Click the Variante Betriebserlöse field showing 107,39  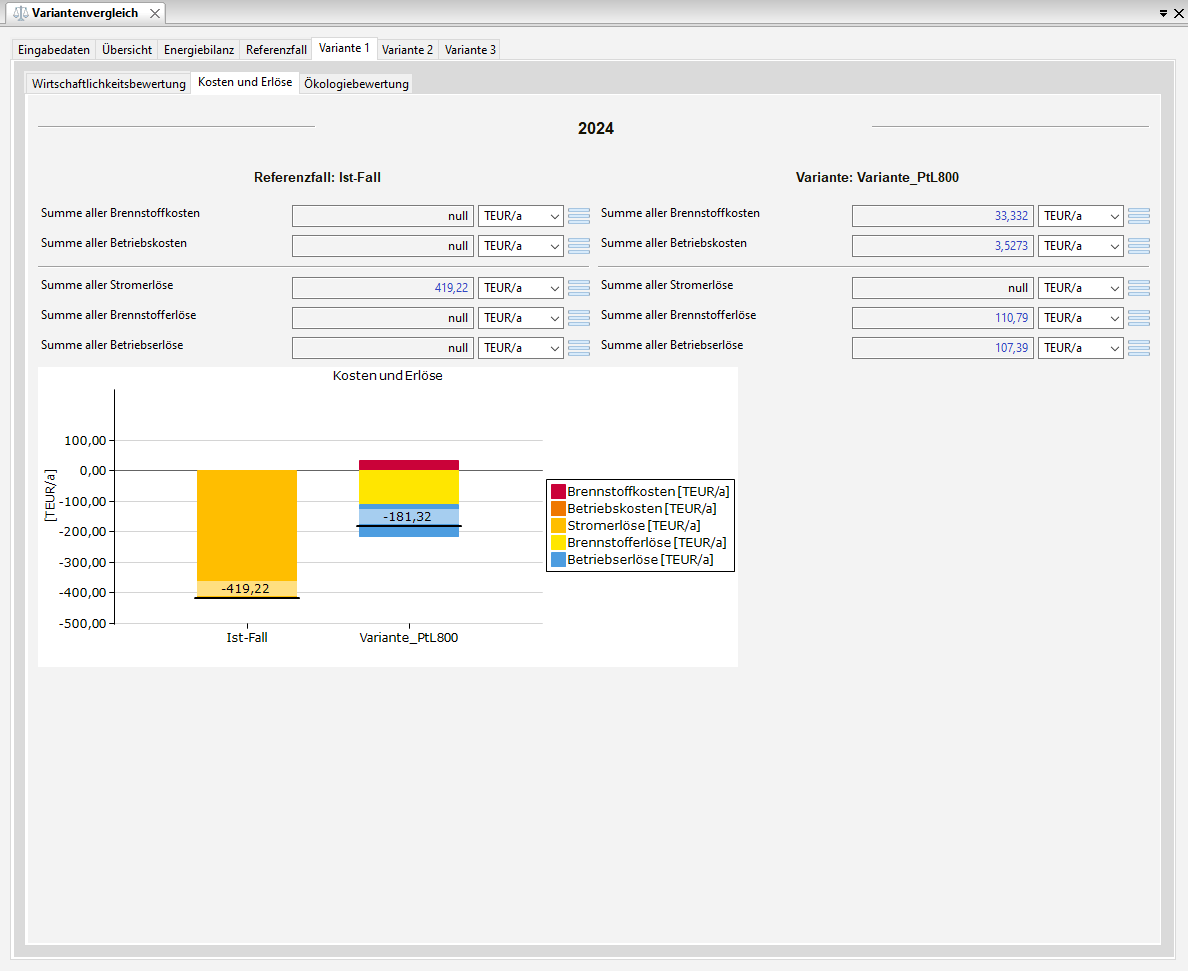(x=943, y=348)
